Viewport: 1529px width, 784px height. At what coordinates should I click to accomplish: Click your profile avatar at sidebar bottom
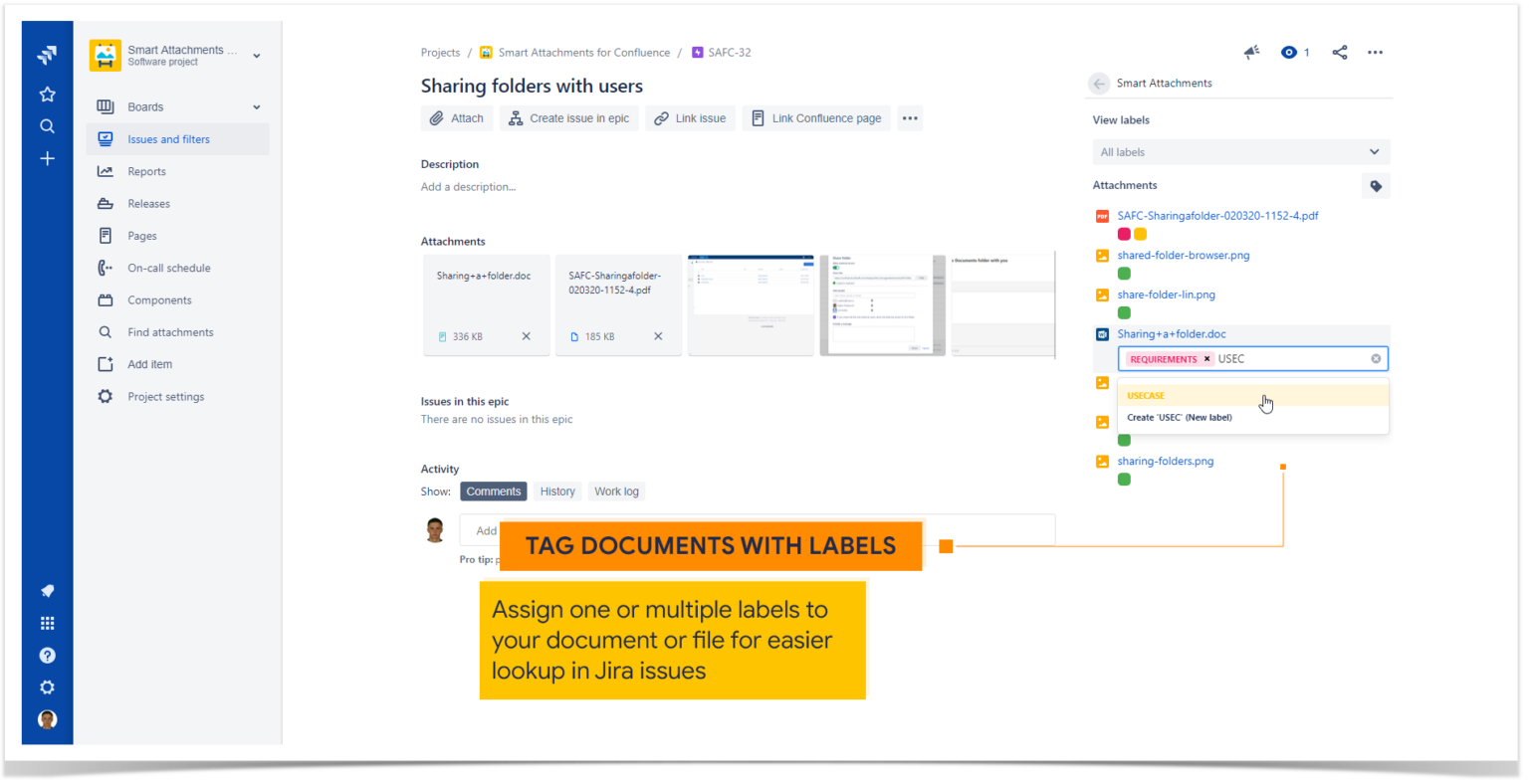tap(47, 718)
